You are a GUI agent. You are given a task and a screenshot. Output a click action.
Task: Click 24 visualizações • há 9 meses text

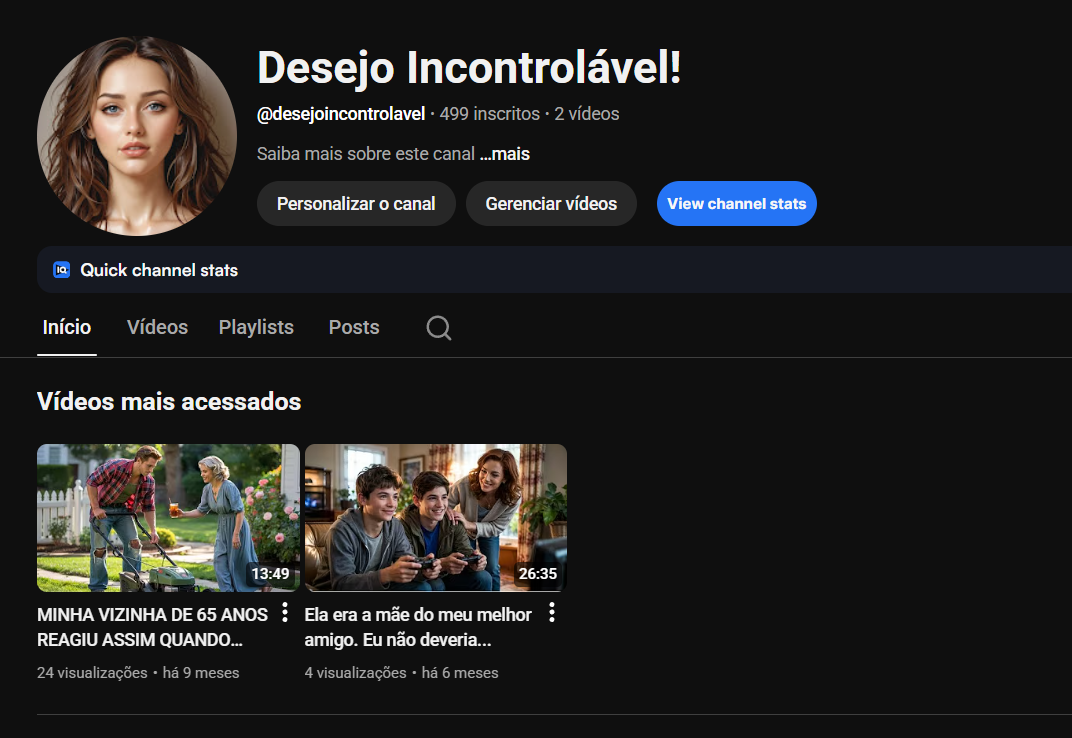pyautogui.click(x=138, y=673)
